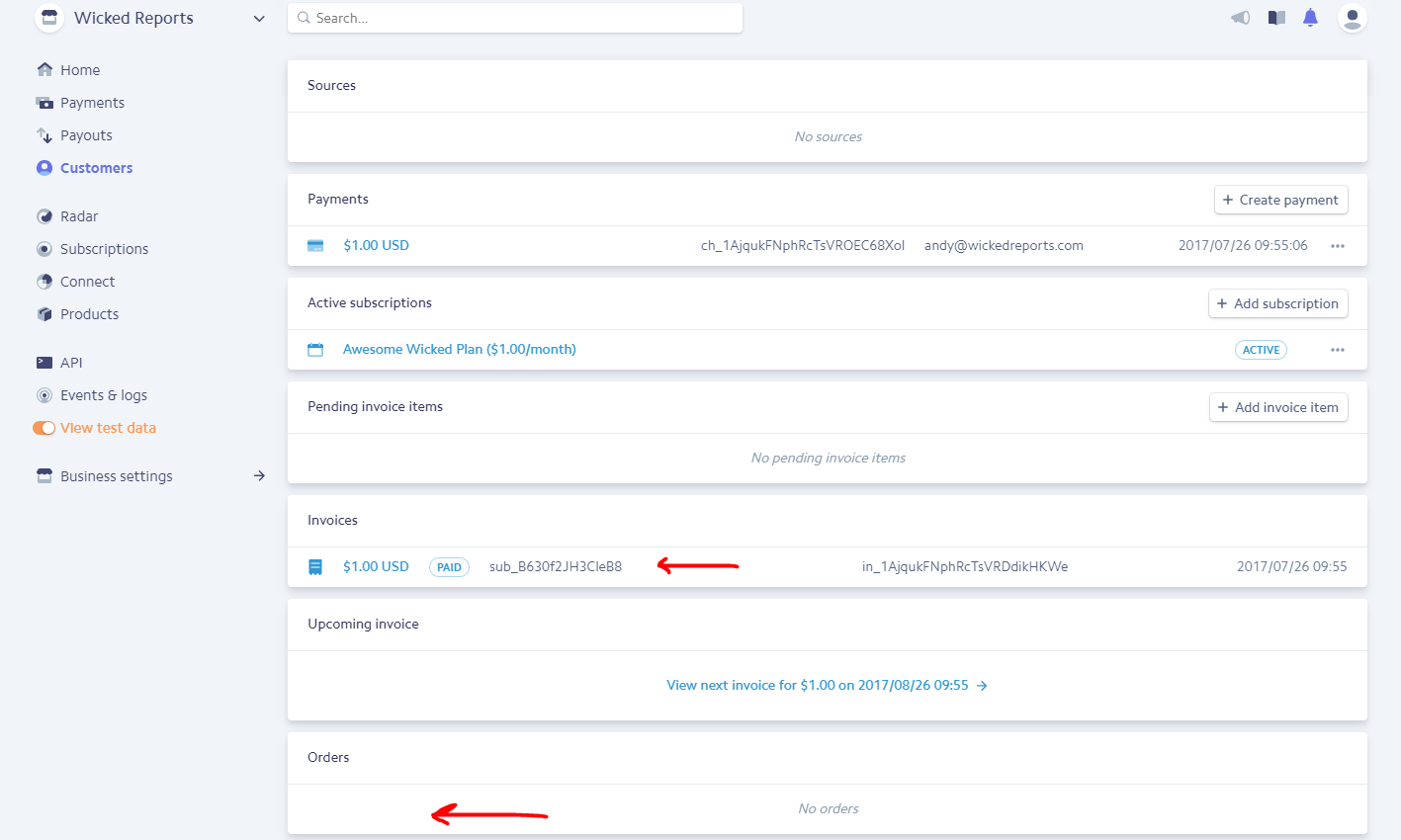Toggle the View test data switch
Image resolution: width=1401 pixels, height=840 pixels.
coord(44,428)
